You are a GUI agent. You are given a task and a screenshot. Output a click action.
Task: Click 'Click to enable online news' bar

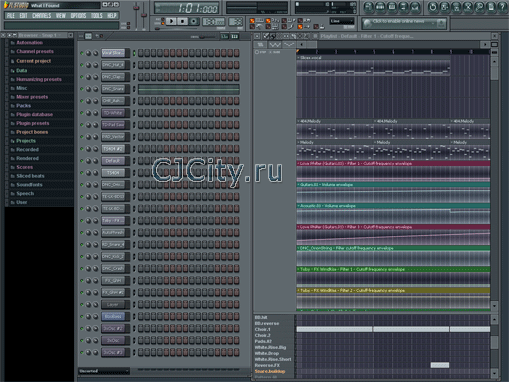click(x=404, y=23)
